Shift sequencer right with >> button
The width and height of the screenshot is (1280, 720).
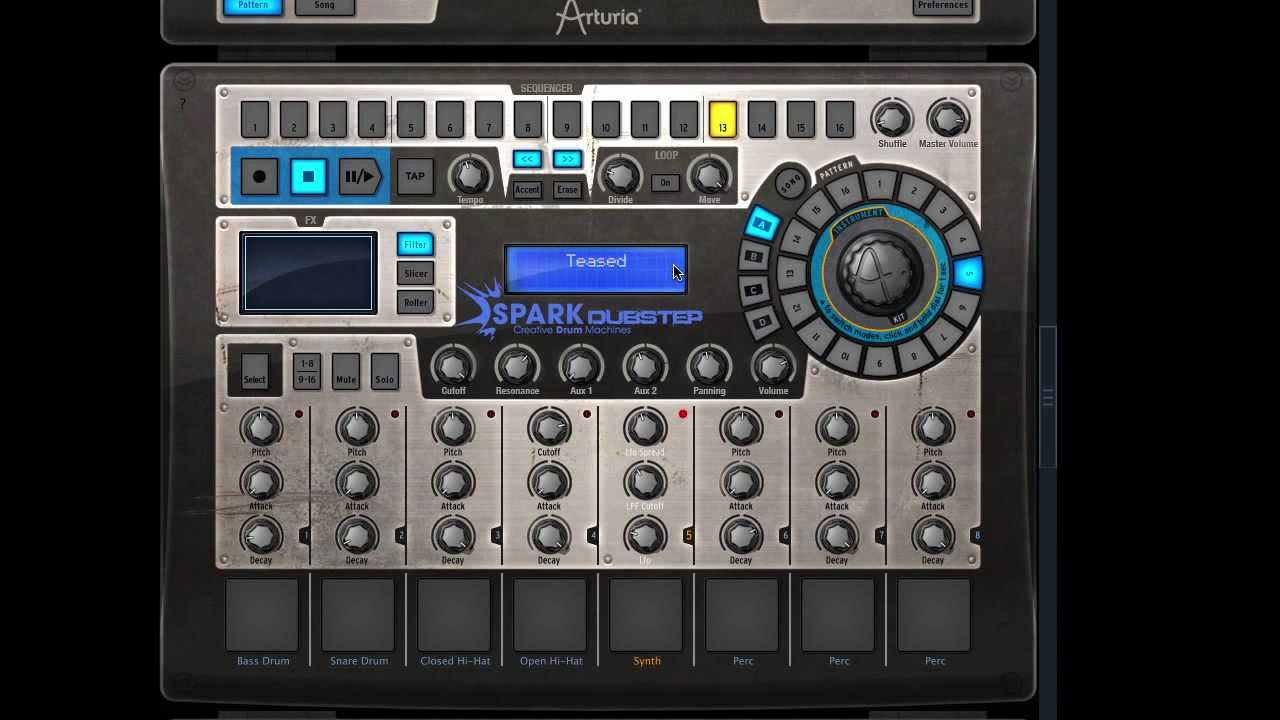click(567, 160)
